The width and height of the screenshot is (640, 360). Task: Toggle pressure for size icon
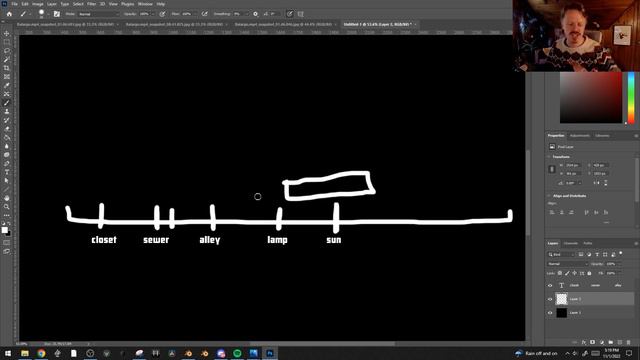290,14
